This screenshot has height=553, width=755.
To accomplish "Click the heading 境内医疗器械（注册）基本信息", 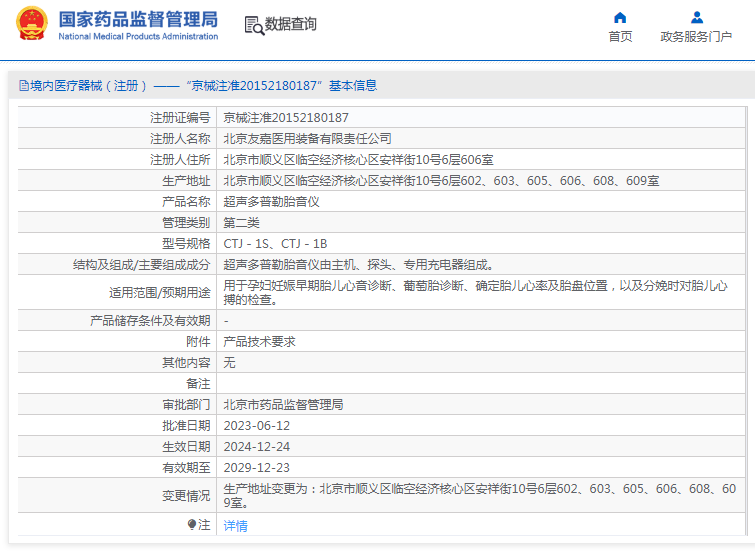I will coord(203,86).
